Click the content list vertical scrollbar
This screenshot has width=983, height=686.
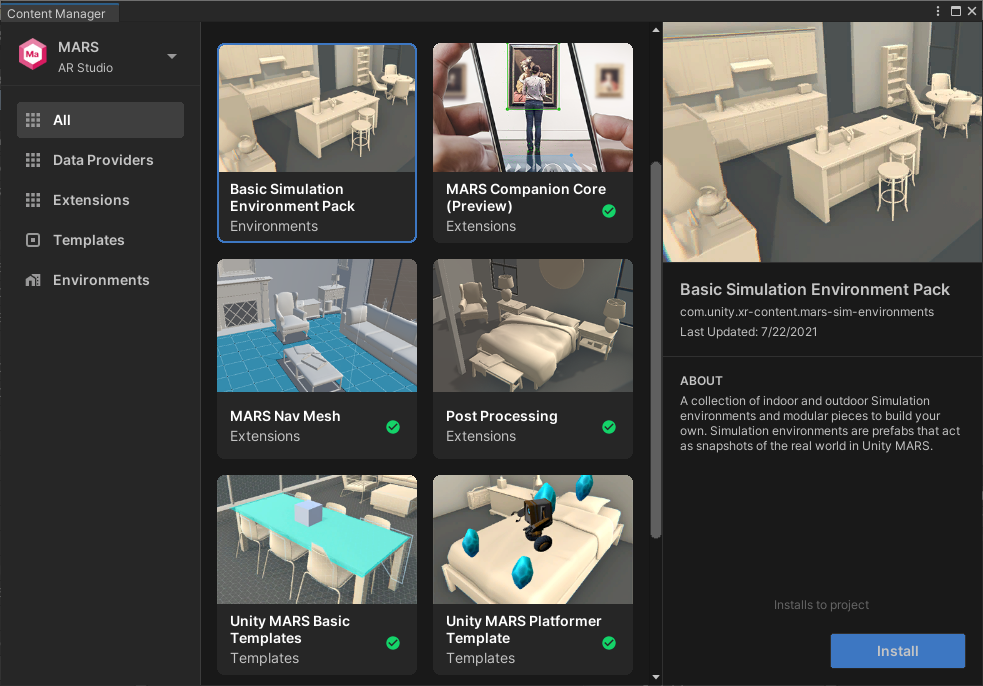click(x=656, y=350)
